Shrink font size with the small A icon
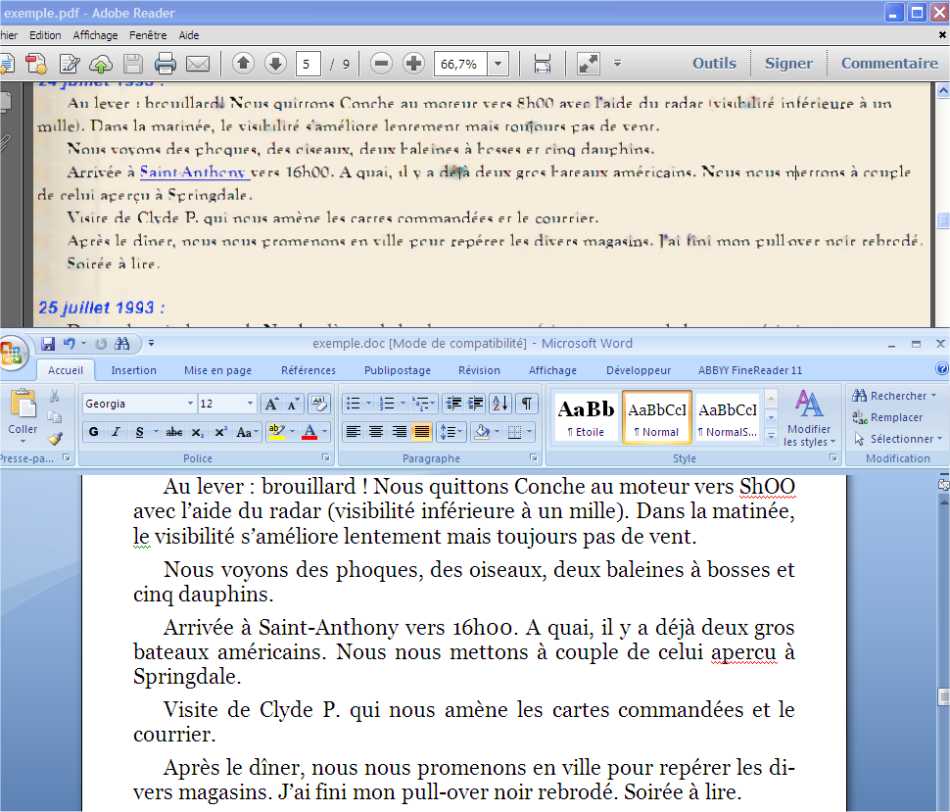Viewport: 950px width, 812px height. (x=293, y=404)
